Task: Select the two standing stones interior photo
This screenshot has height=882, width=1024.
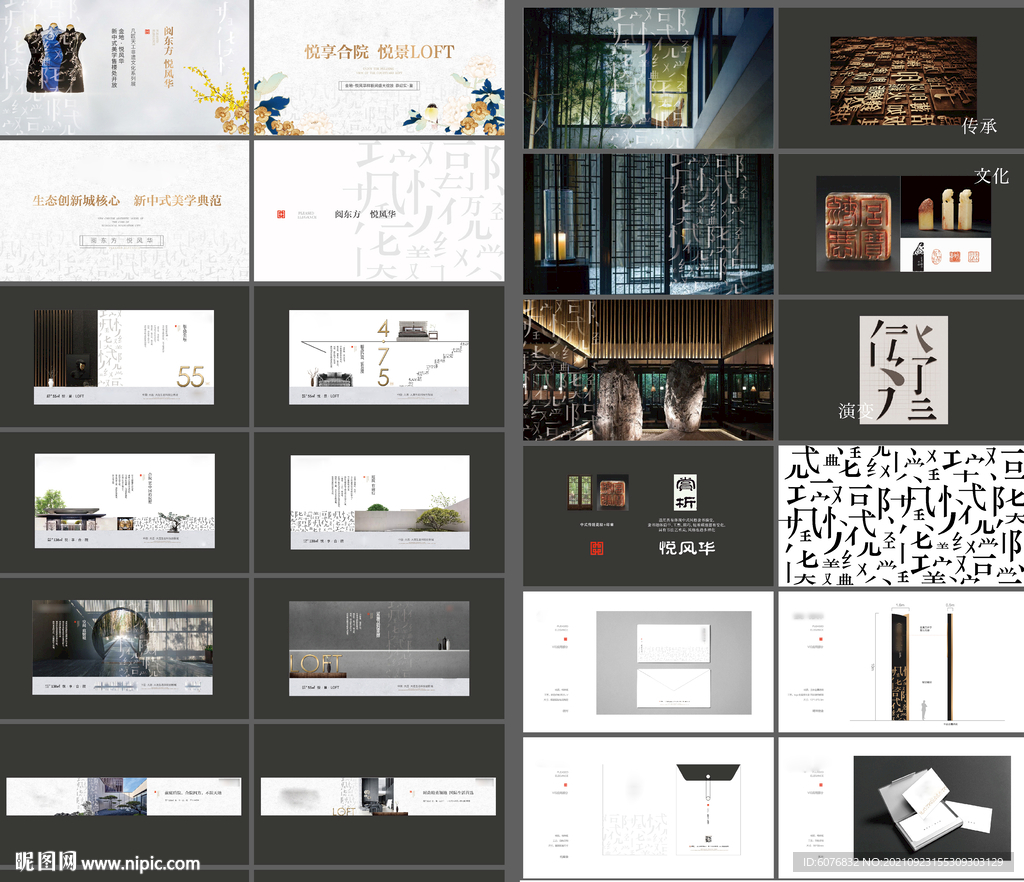Action: [x=648, y=370]
